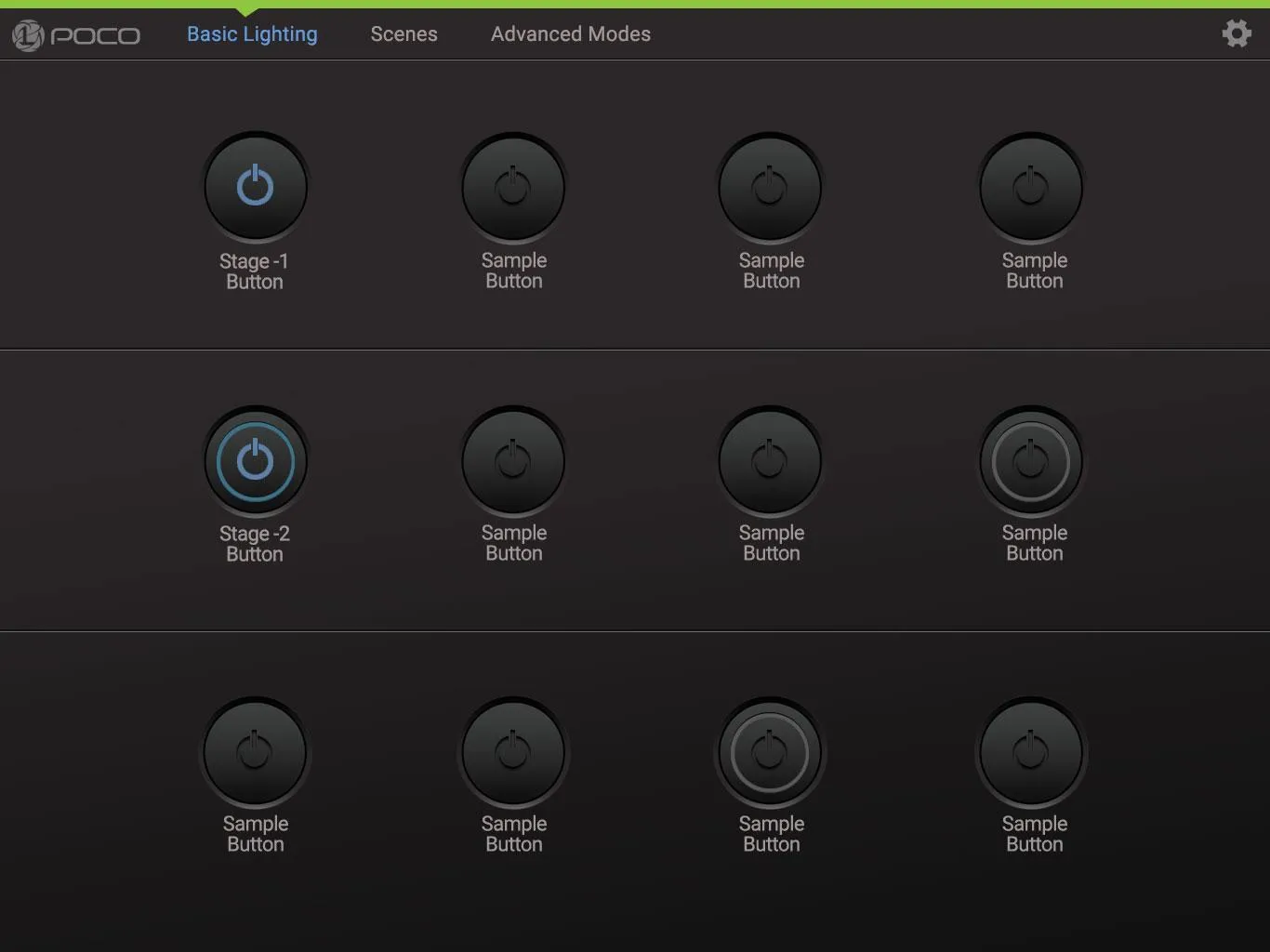This screenshot has width=1270, height=952.
Task: Open the Scenes tab
Action: pyautogui.click(x=403, y=34)
